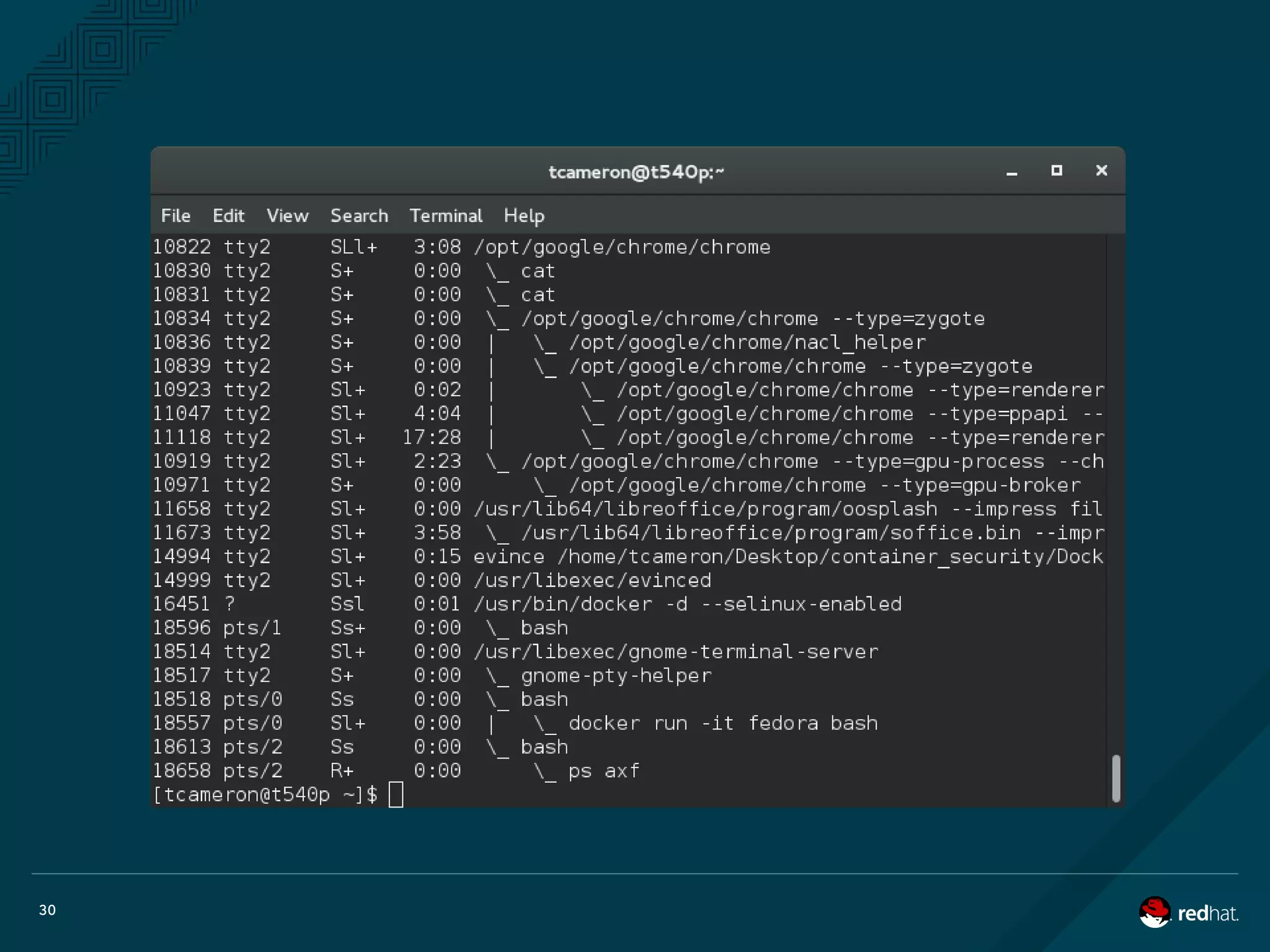Click the evince container_security process line
This screenshot has height=952, width=1270.
pos(788,557)
